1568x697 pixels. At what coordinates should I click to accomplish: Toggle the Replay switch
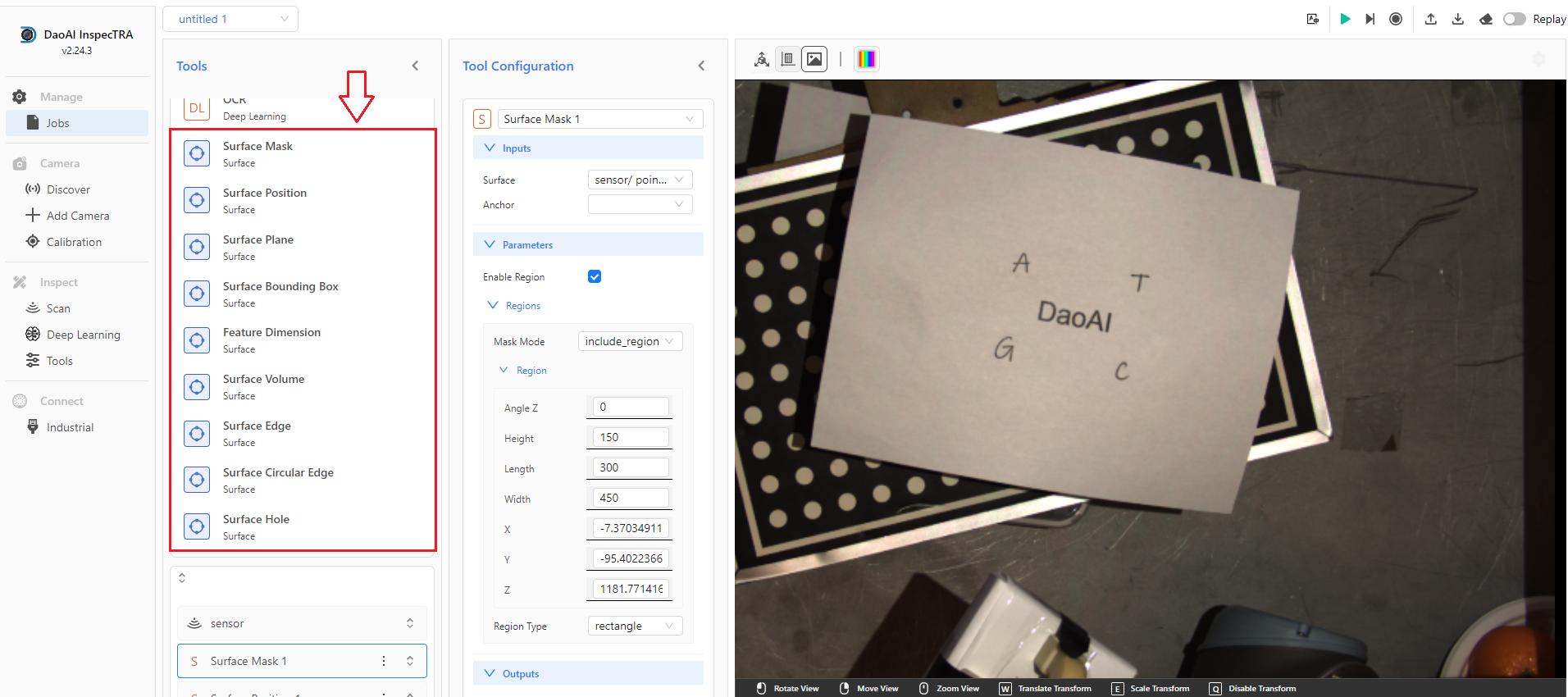click(1515, 19)
